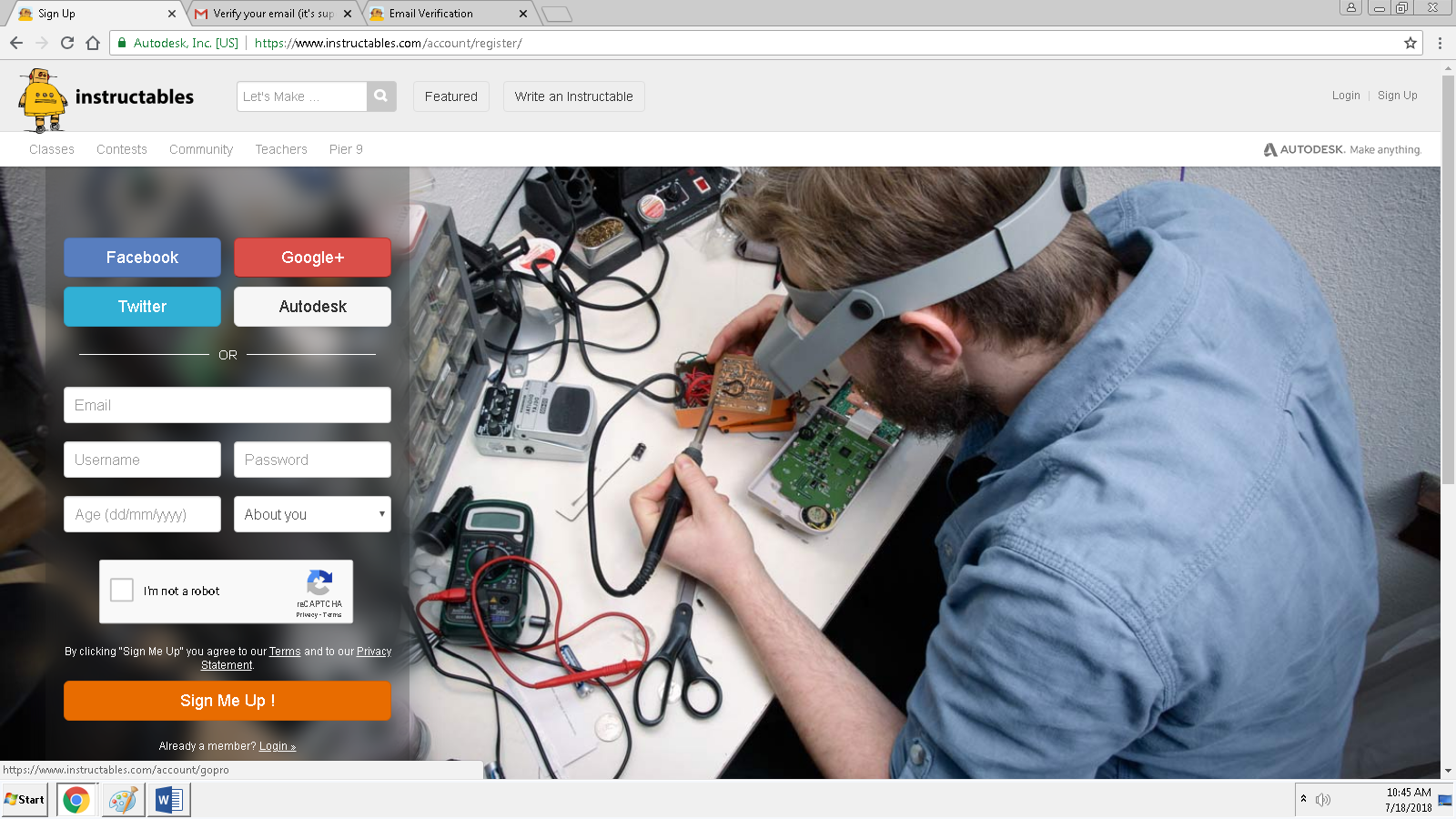This screenshot has height=819, width=1456.
Task: Click the search magnifier button
Action: tap(381, 96)
